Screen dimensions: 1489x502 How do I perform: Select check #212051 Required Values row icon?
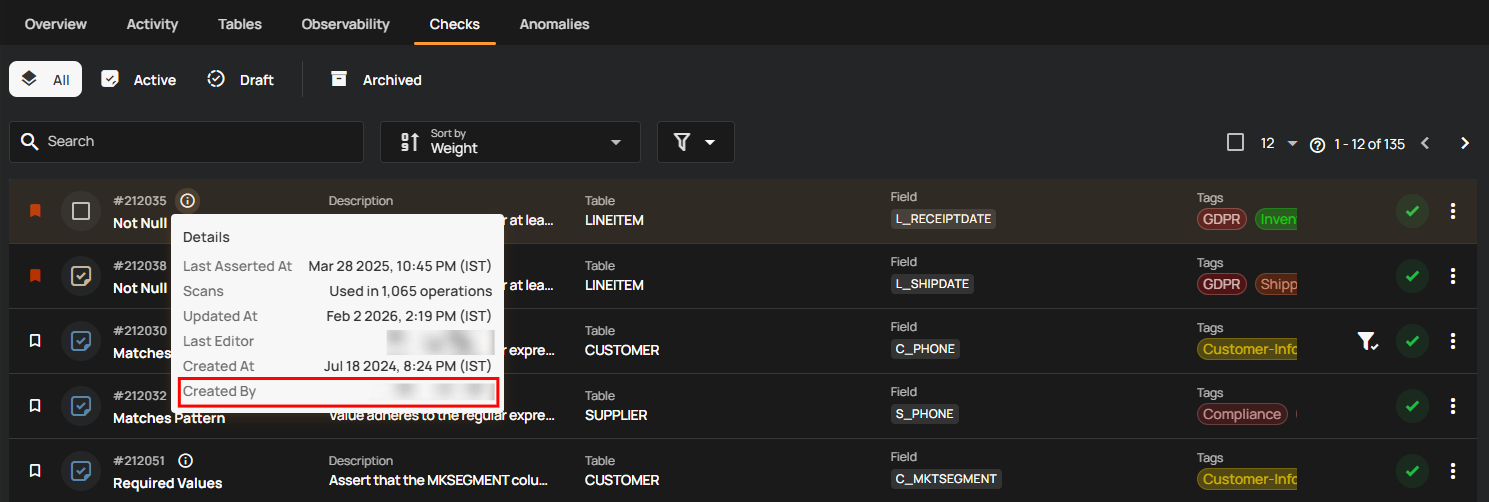(81, 471)
